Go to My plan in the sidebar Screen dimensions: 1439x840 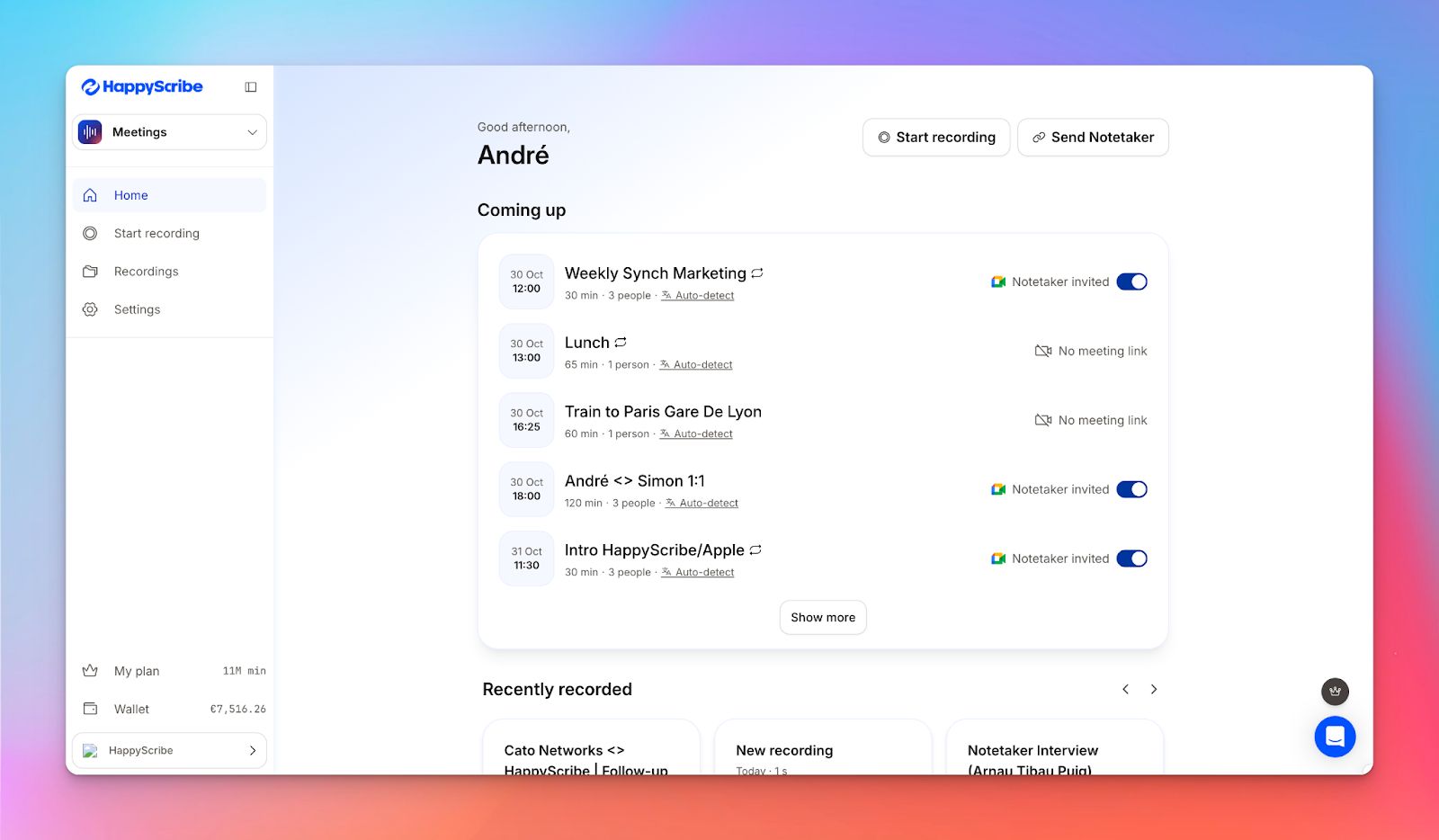pyautogui.click(x=135, y=670)
